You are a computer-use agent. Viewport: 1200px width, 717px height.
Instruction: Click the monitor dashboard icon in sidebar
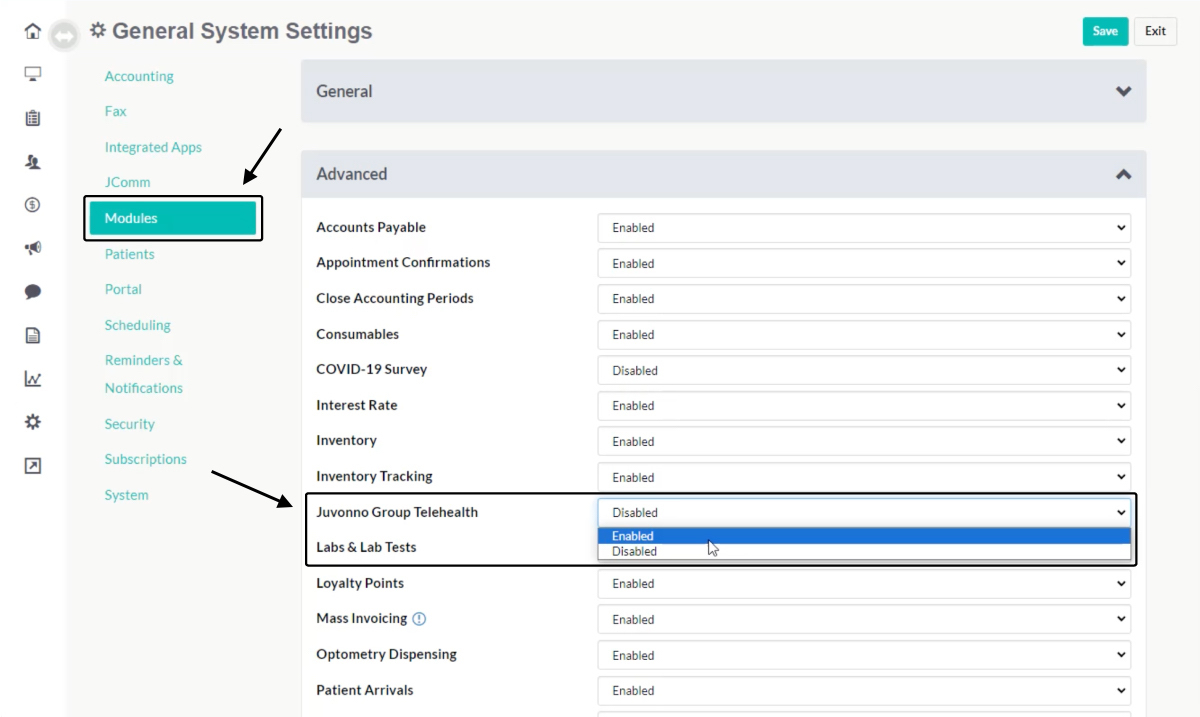pos(33,74)
